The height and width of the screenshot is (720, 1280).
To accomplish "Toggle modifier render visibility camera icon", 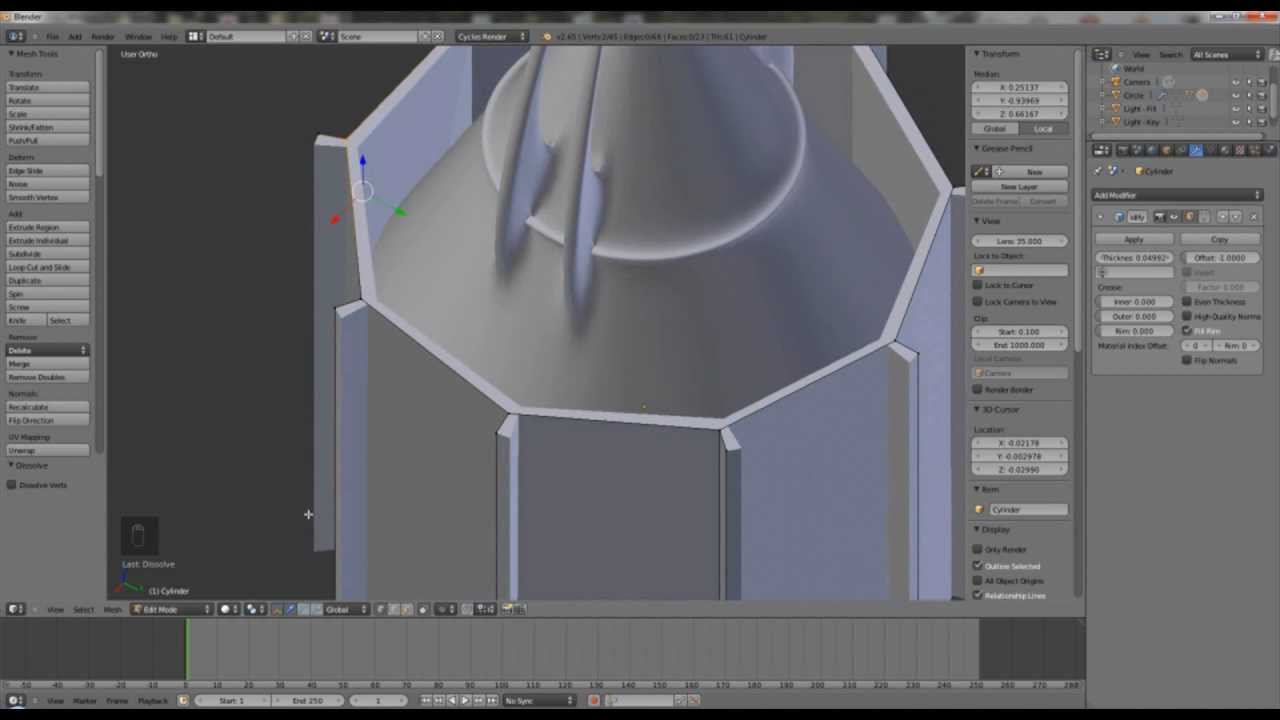I will click(1159, 216).
